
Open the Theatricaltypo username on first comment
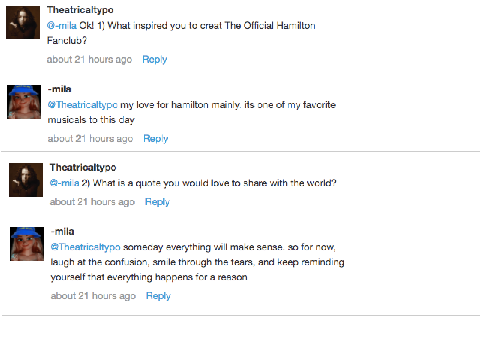pos(80,10)
